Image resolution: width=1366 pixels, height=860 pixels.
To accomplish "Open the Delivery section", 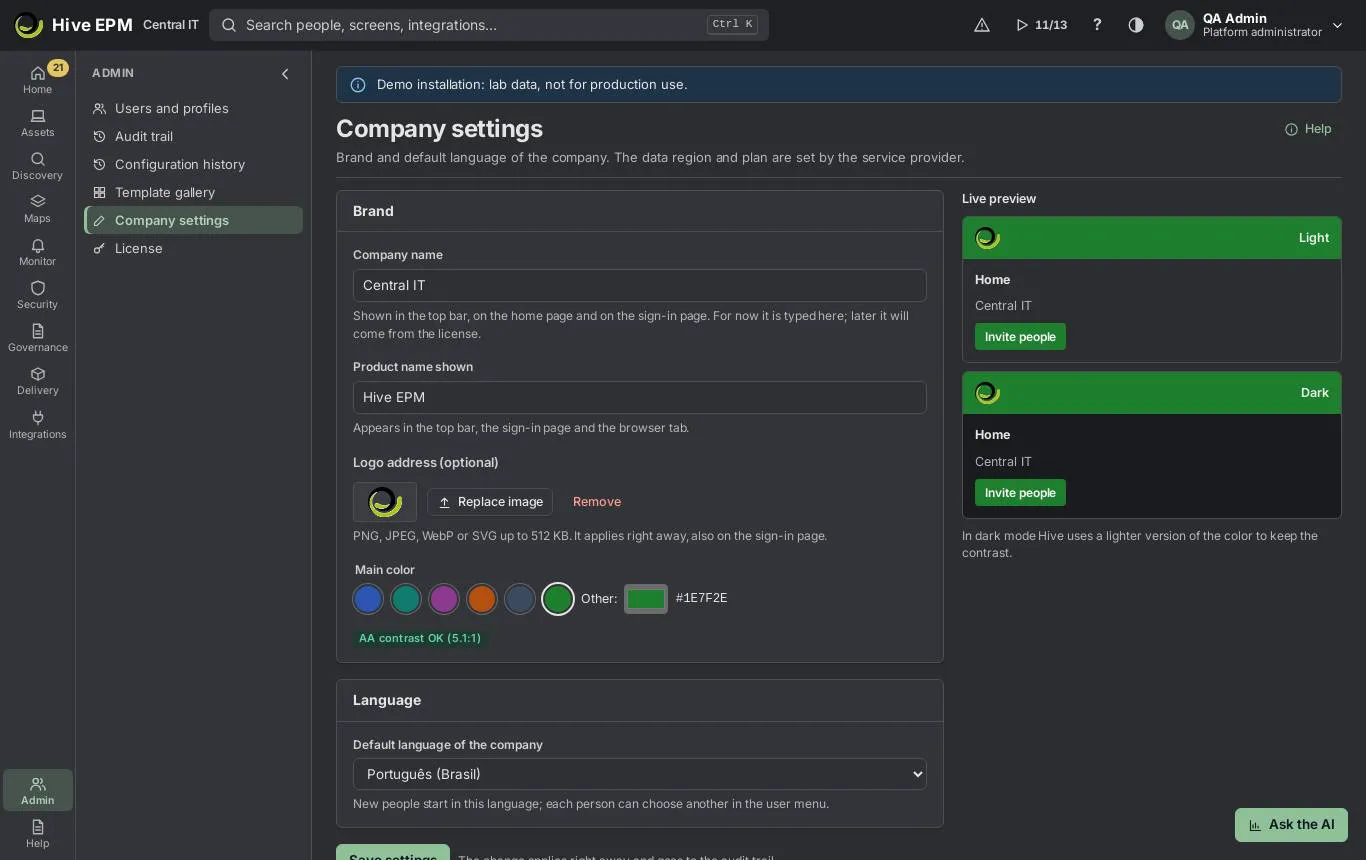I will (x=37, y=381).
